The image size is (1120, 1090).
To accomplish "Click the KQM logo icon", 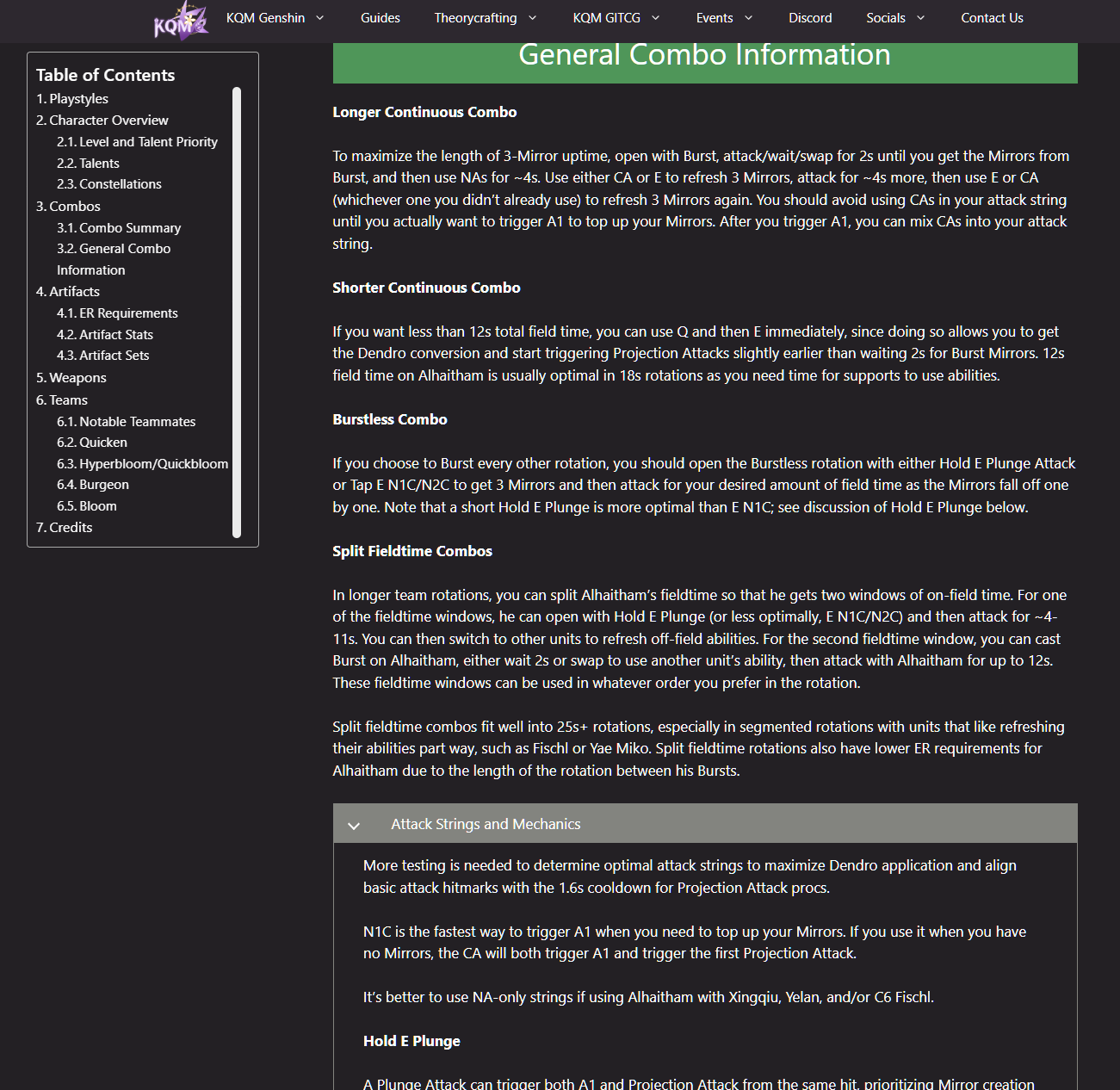I will click(x=181, y=20).
